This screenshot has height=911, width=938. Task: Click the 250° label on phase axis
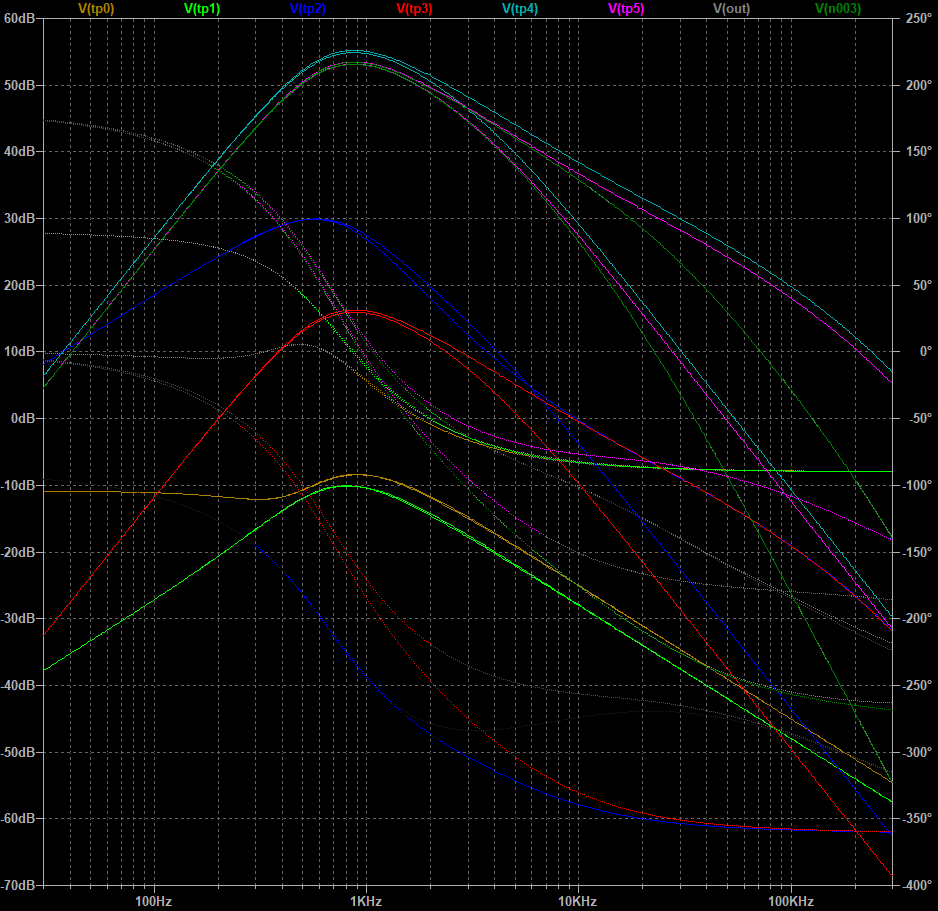click(917, 18)
